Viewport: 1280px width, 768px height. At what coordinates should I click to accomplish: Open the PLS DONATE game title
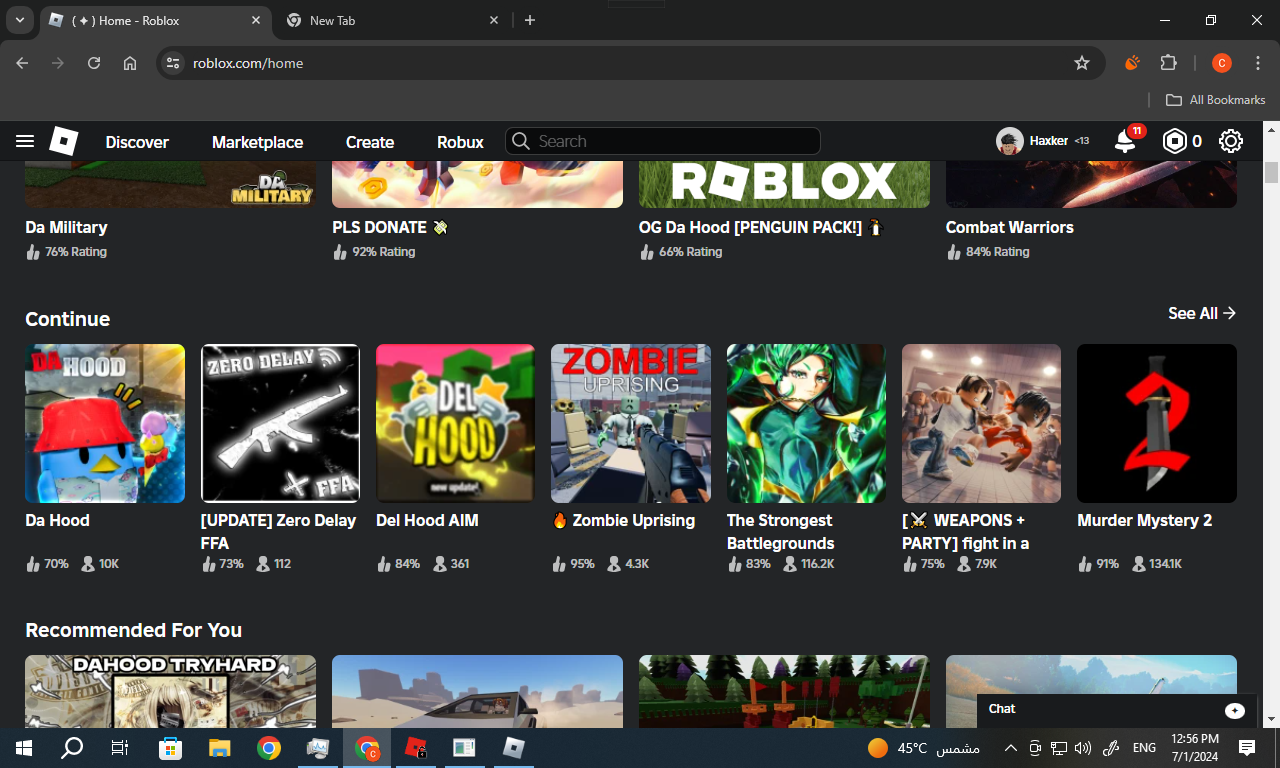[390, 227]
